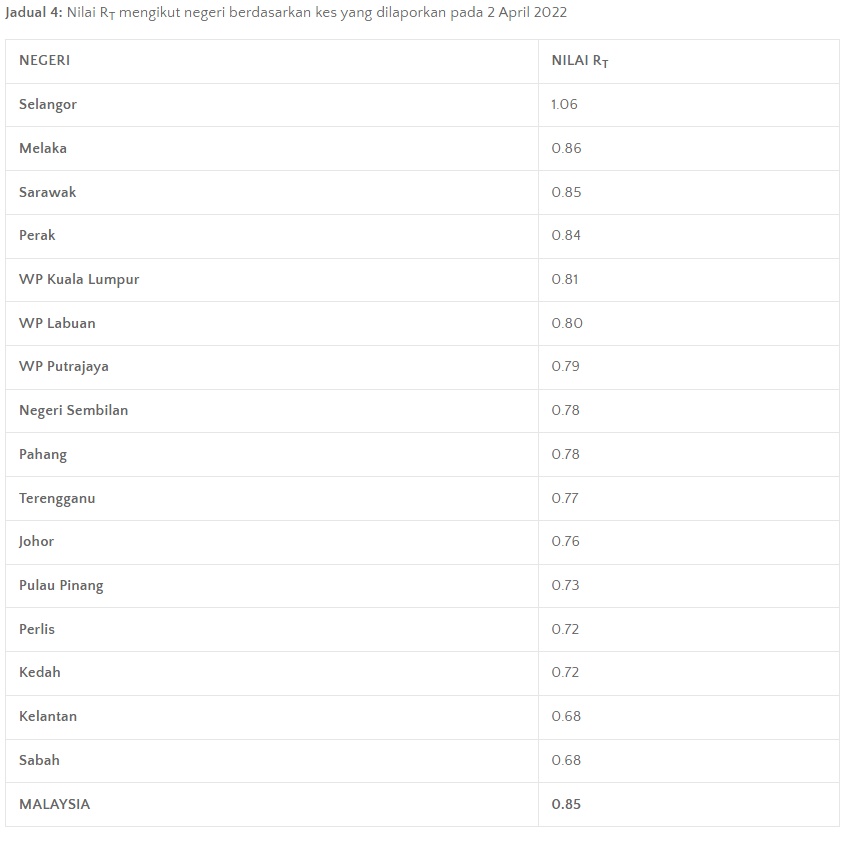Image resolution: width=845 pixels, height=848 pixels.
Task: Click the WP Putrajaya row label
Action: (x=64, y=367)
